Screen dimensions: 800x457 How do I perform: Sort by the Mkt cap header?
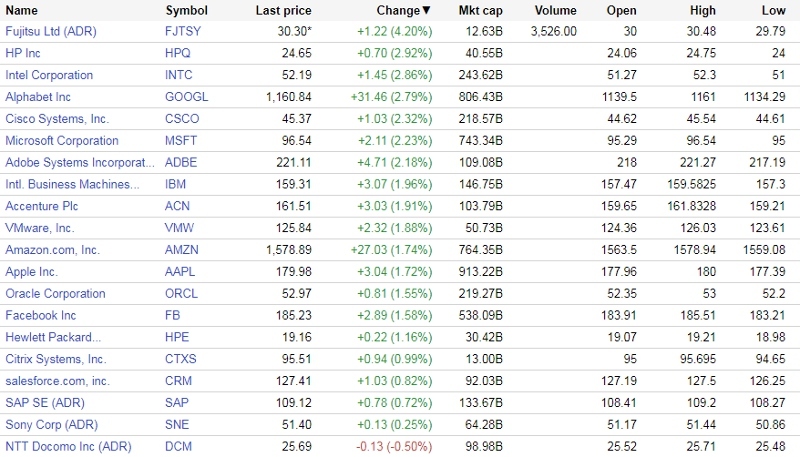point(480,10)
